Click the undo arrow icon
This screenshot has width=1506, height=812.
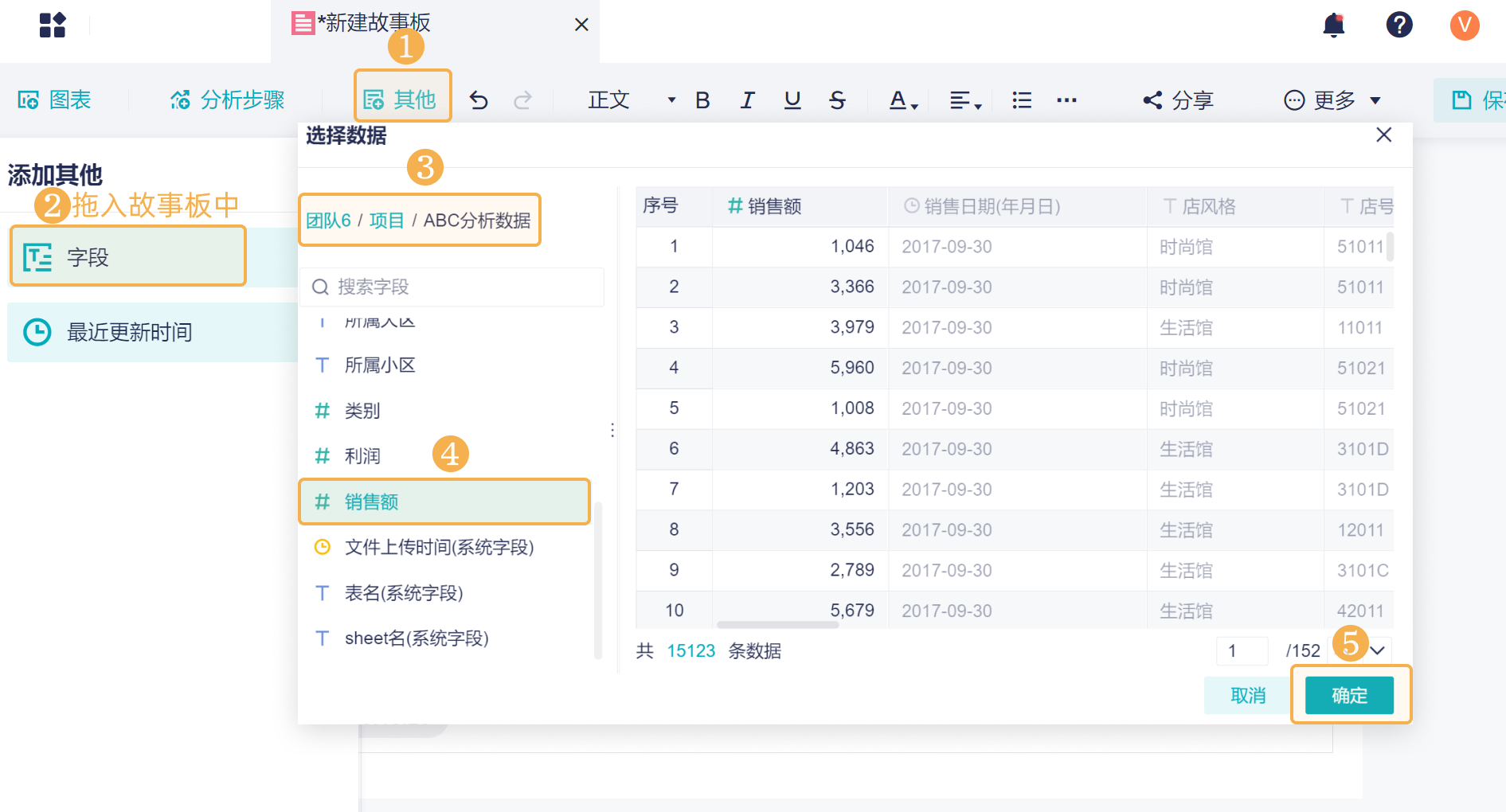tap(479, 100)
